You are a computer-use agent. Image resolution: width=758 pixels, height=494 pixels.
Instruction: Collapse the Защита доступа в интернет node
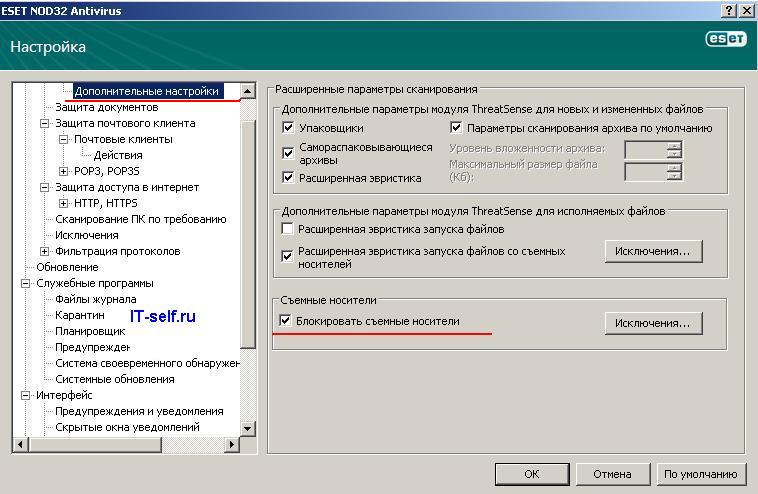(44, 187)
